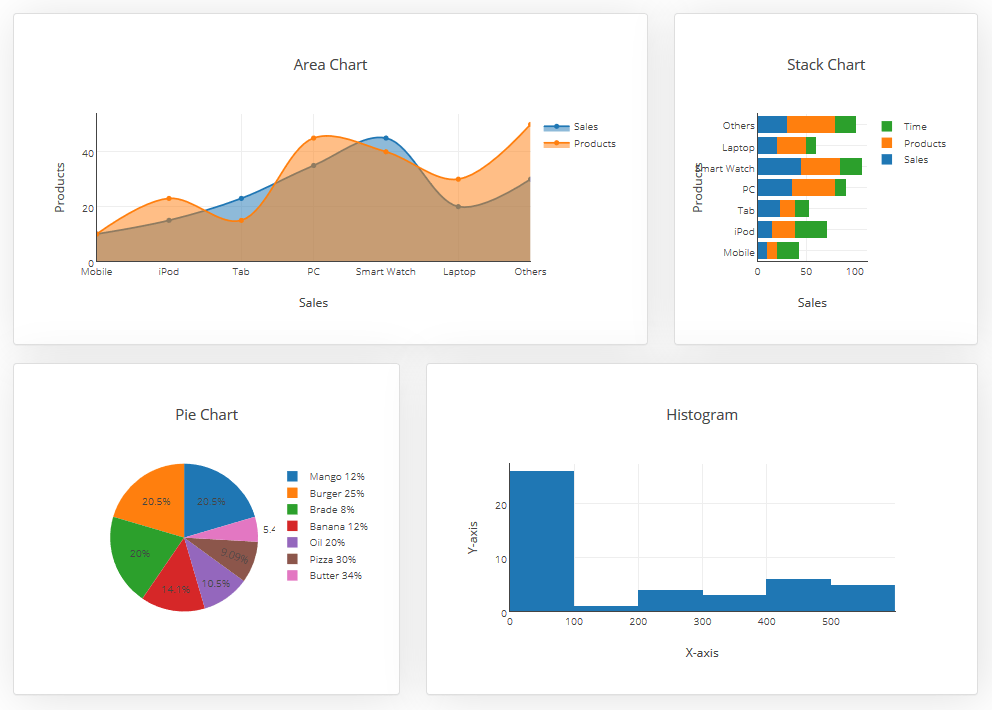
Task: Toggle the Products series in the Area Chart legend
Action: tap(593, 143)
